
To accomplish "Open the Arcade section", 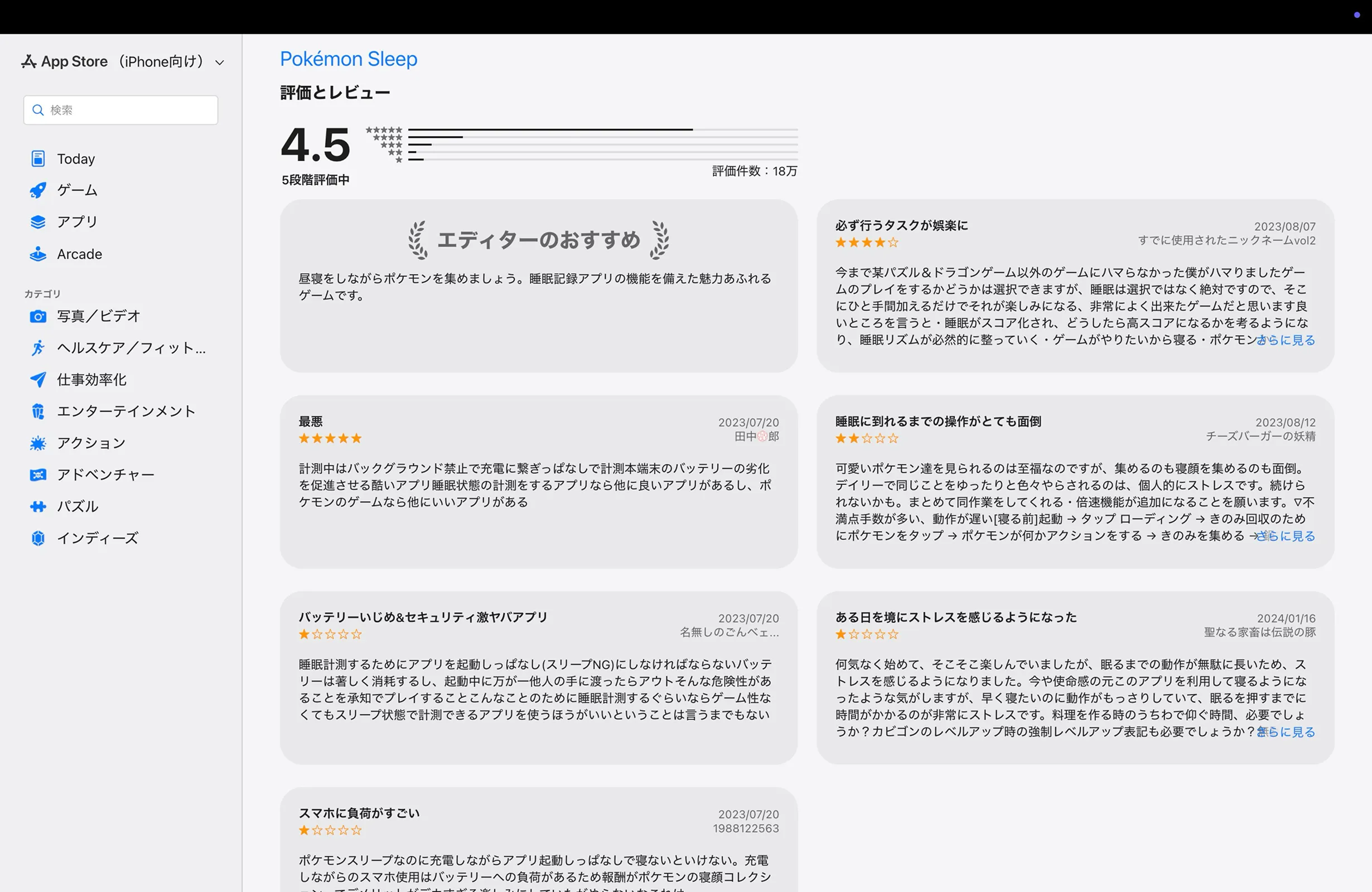I will coord(80,254).
